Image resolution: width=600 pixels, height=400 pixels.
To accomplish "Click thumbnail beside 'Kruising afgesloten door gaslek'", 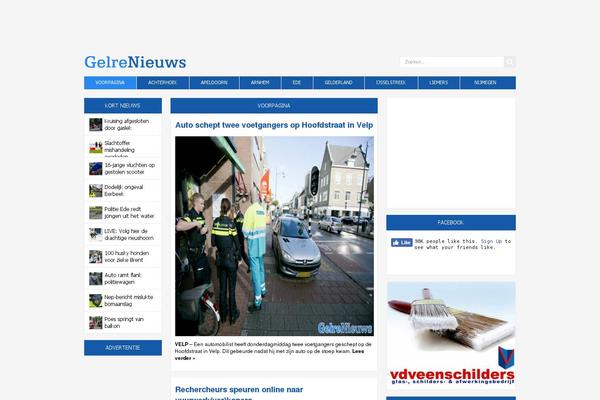I will pos(96,124).
